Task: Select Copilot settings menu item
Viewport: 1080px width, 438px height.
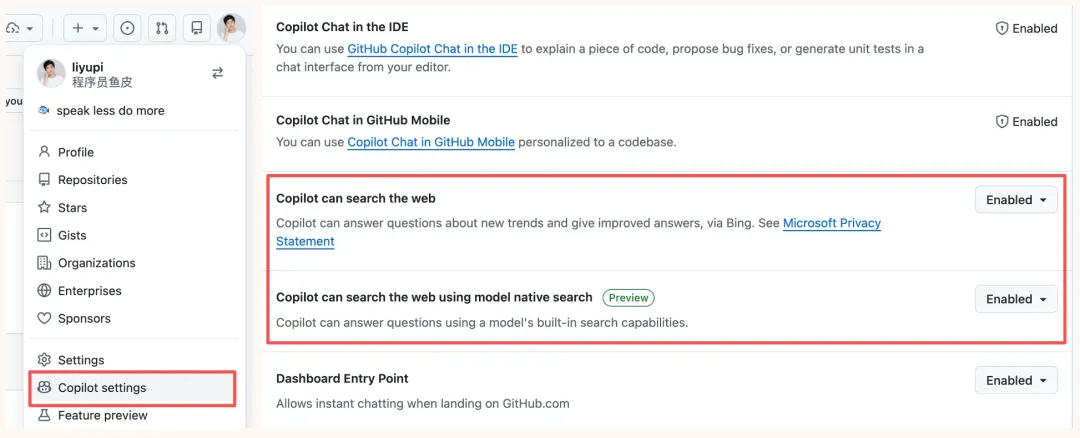Action: point(102,387)
